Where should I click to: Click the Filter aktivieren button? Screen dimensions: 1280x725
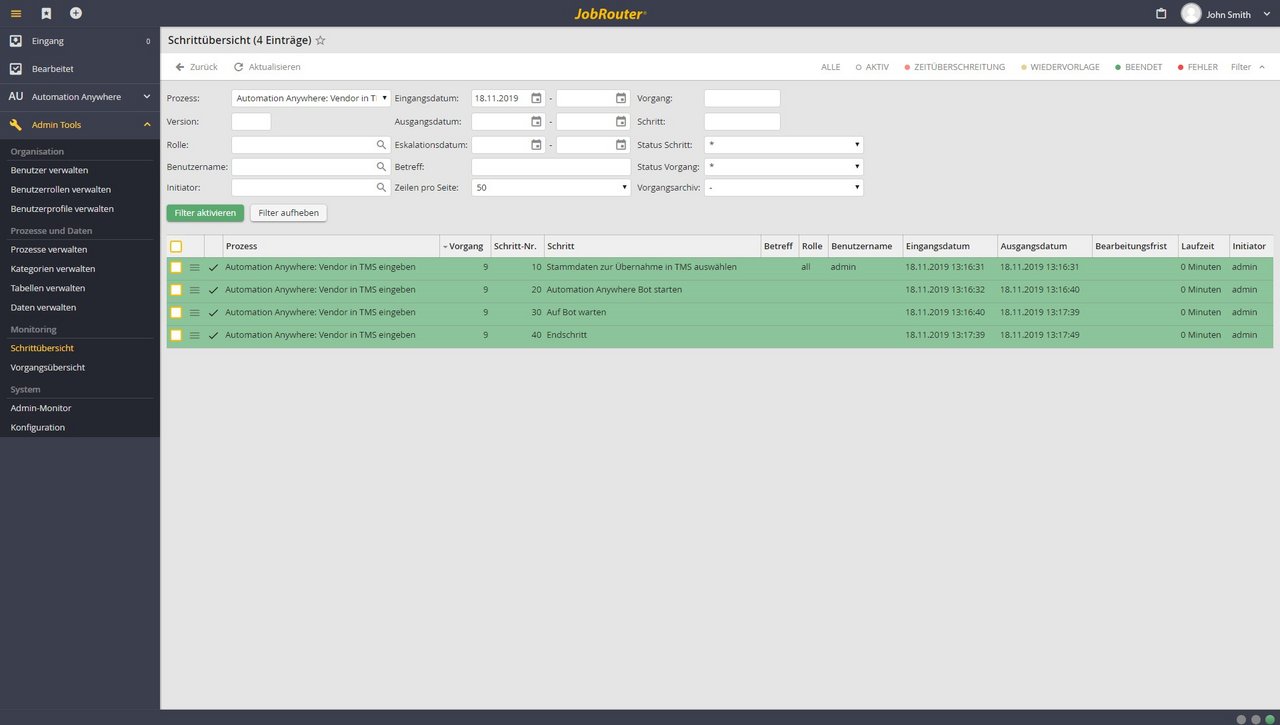click(x=205, y=213)
